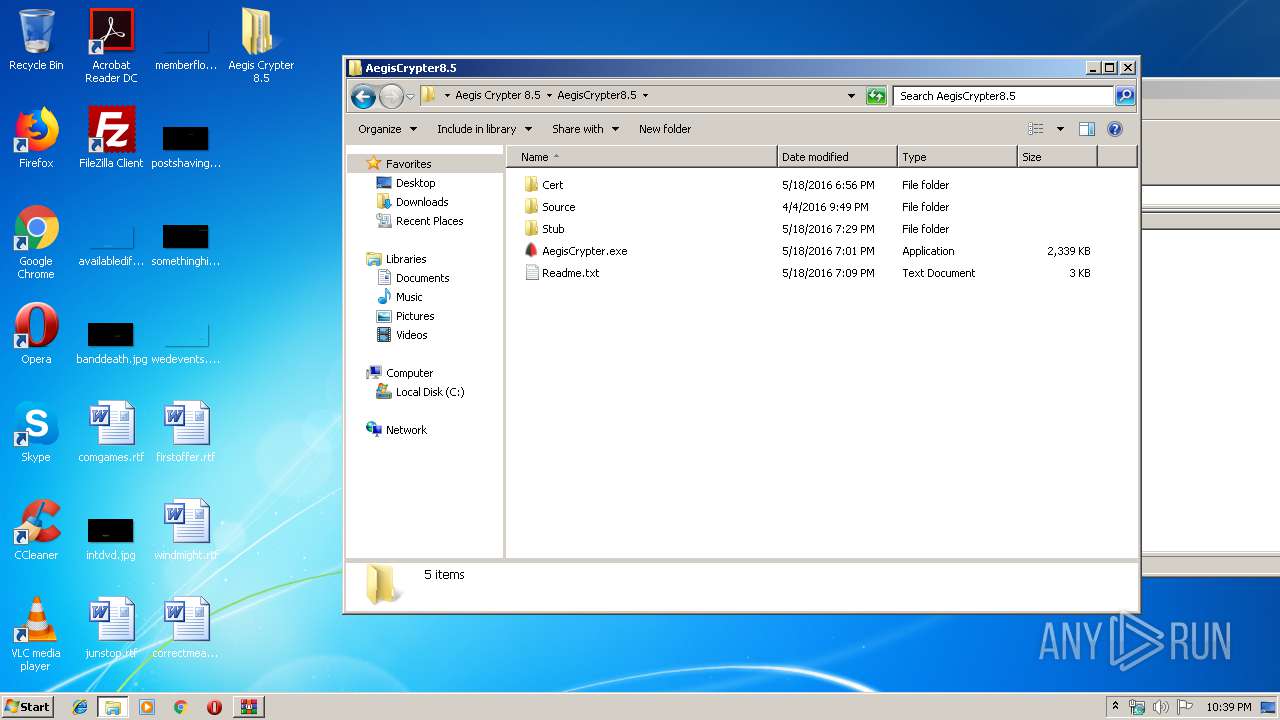
Task: Open Downloads in navigation pane
Action: click(421, 202)
